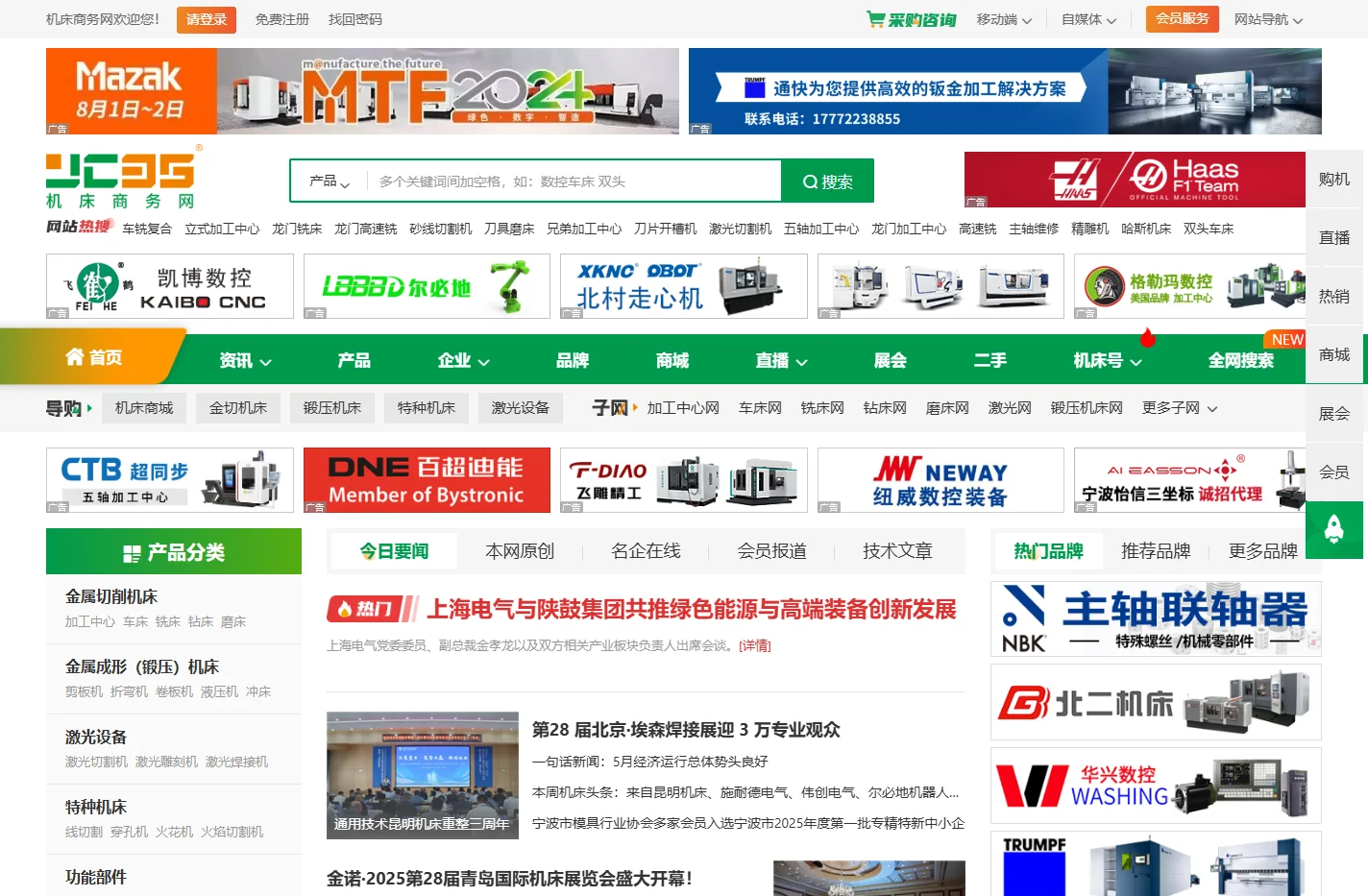
Task: Switch to the 热门品牌 tab
Action: [x=1048, y=551]
